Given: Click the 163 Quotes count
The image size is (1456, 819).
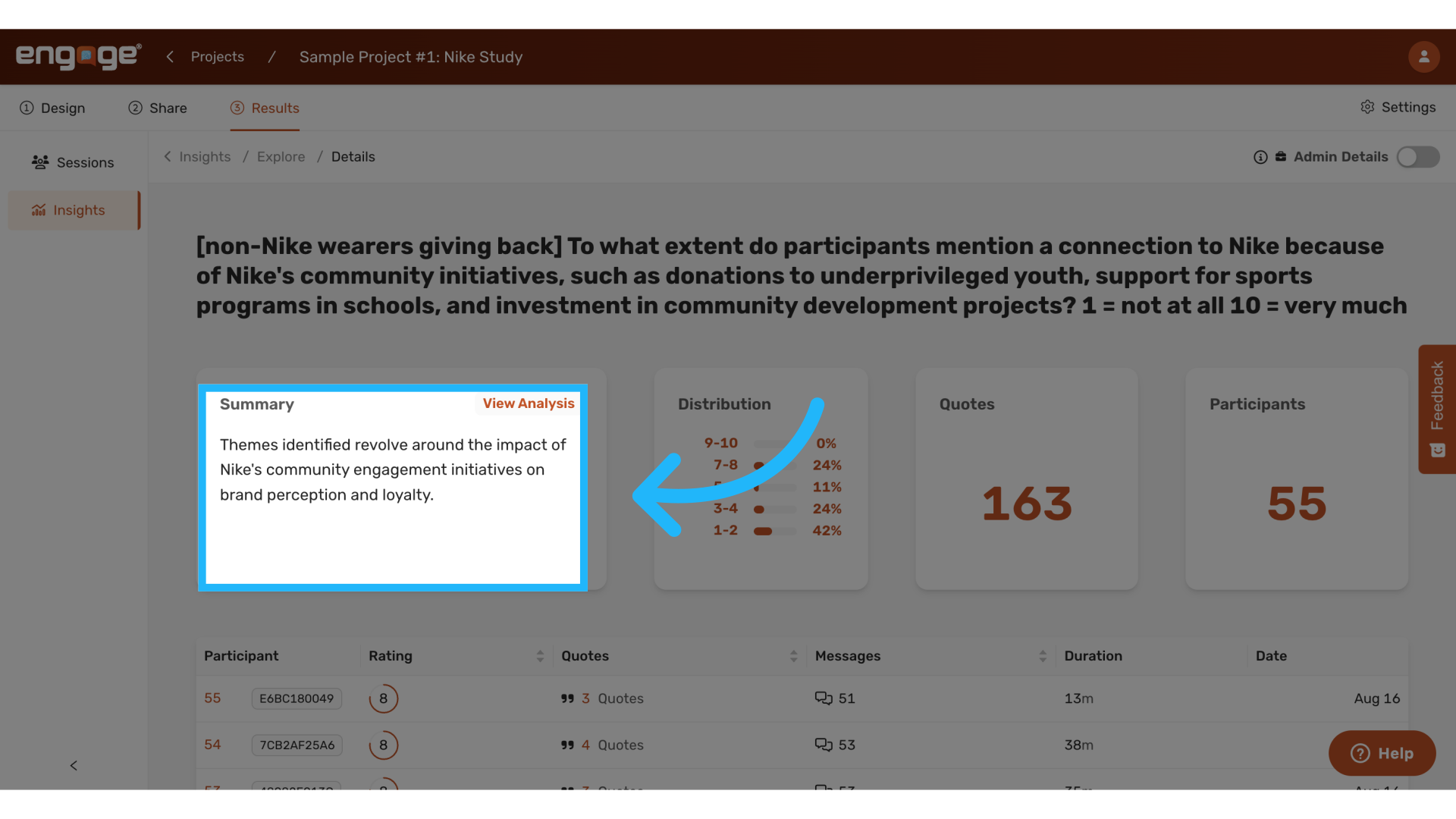Looking at the screenshot, I should 1027,504.
